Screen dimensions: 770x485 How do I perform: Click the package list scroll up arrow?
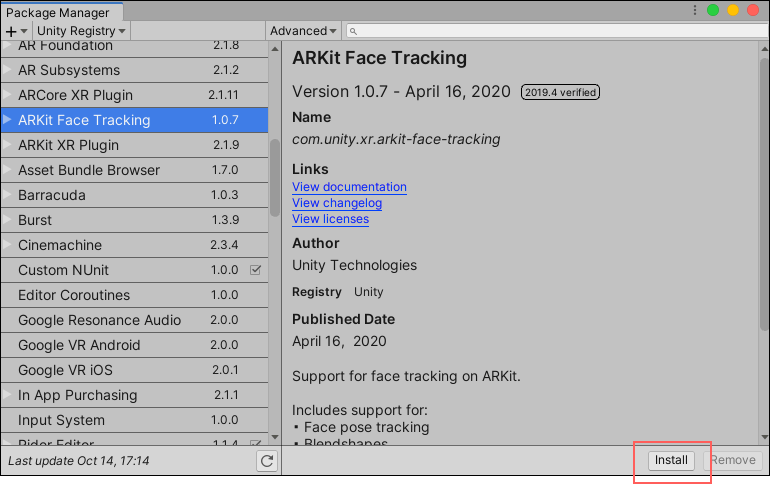click(275, 49)
